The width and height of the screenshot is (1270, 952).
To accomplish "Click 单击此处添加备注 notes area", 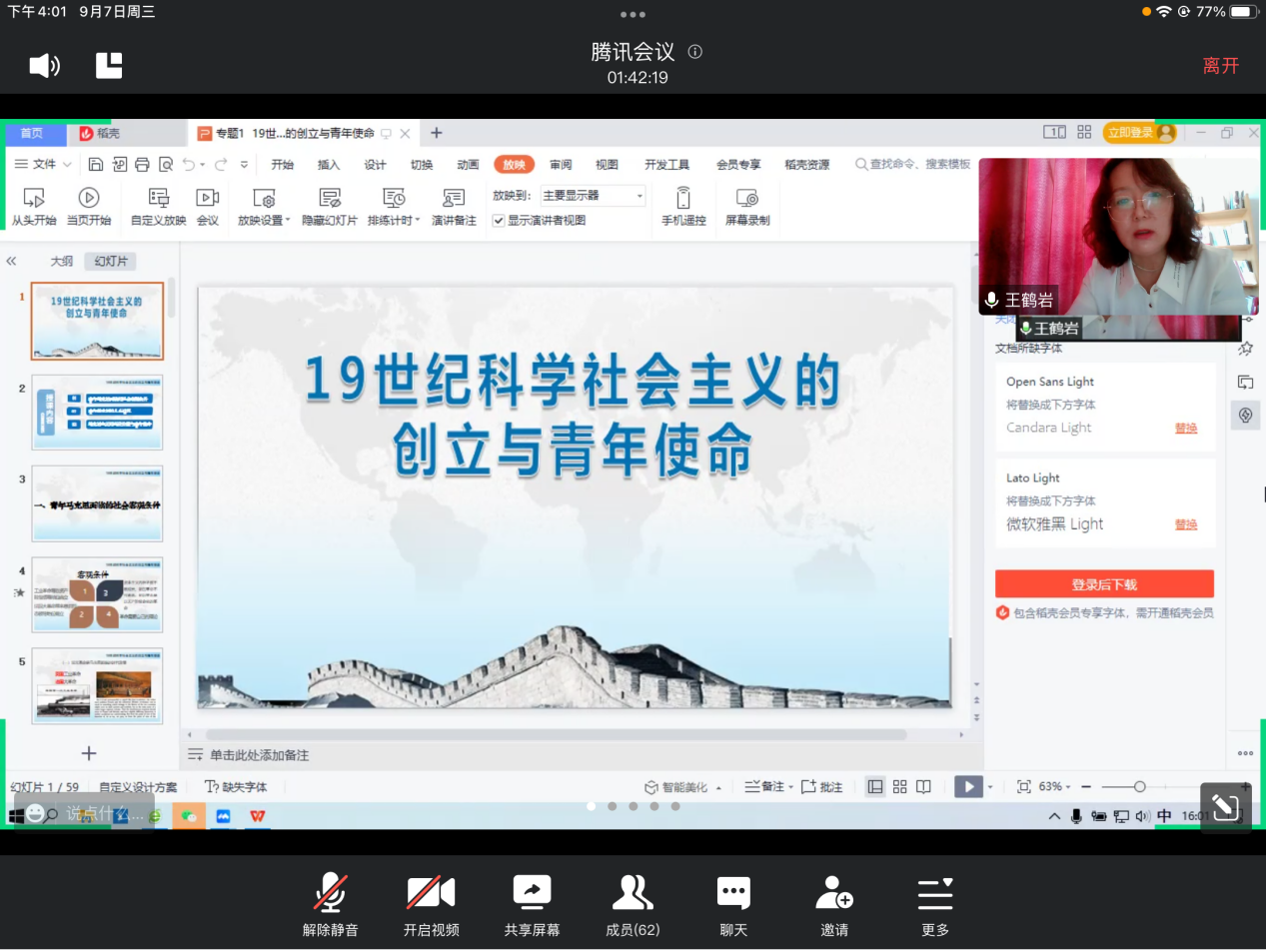I will [x=259, y=755].
